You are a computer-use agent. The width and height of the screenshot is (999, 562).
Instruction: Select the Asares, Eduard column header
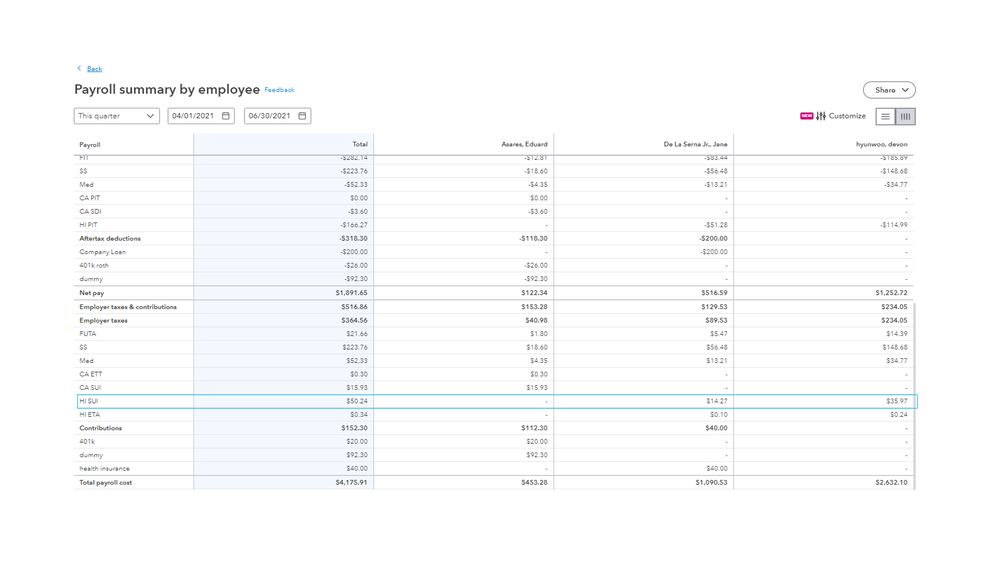pyautogui.click(x=524, y=144)
